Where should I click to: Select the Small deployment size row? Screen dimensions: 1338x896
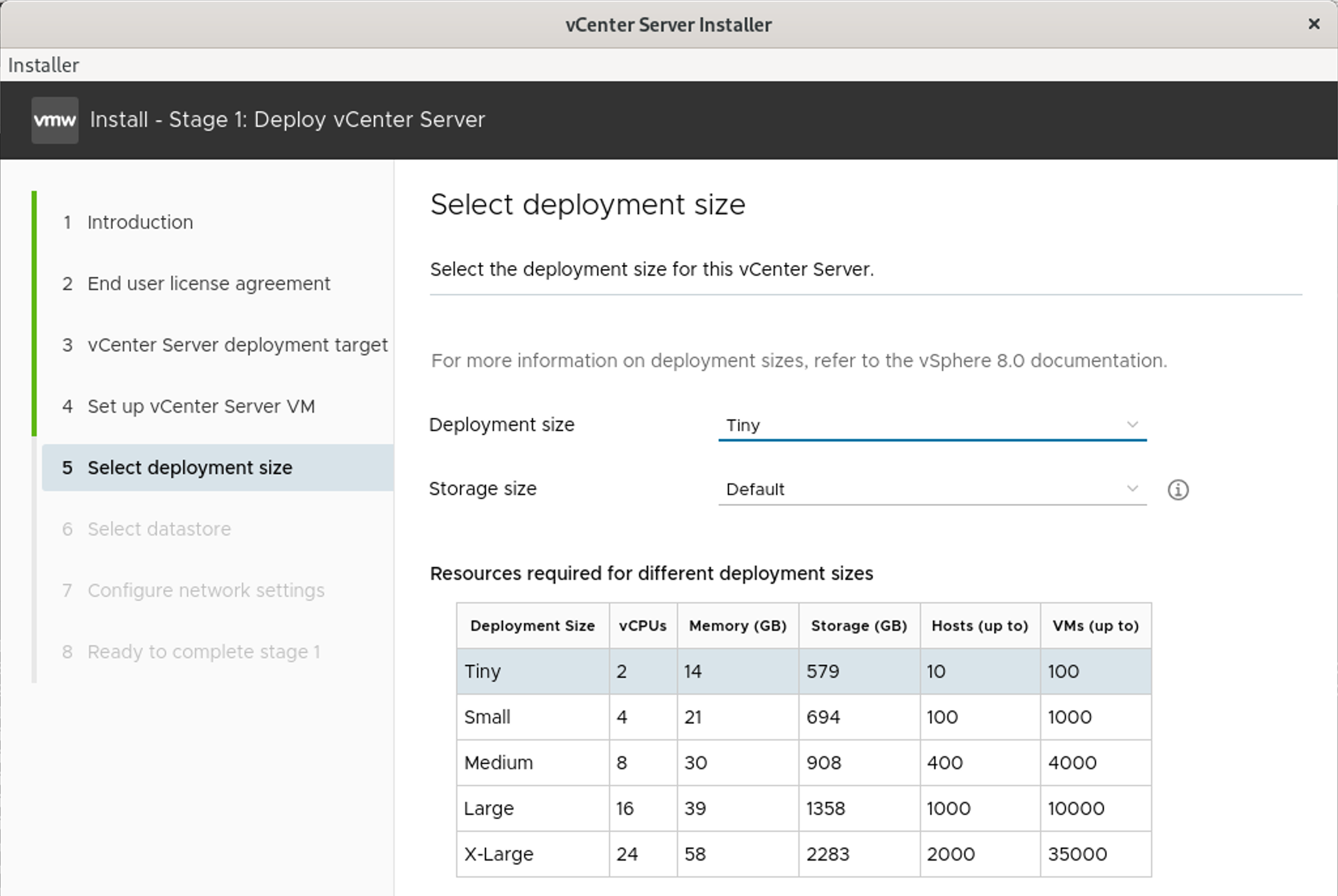pyautogui.click(x=653, y=716)
